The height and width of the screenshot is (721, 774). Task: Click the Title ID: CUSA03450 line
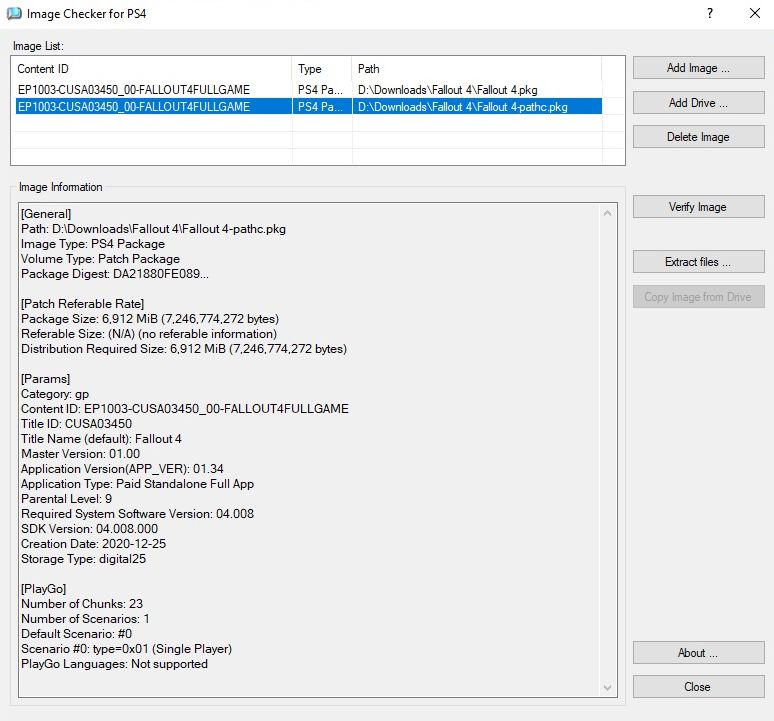pyautogui.click(x=77, y=424)
